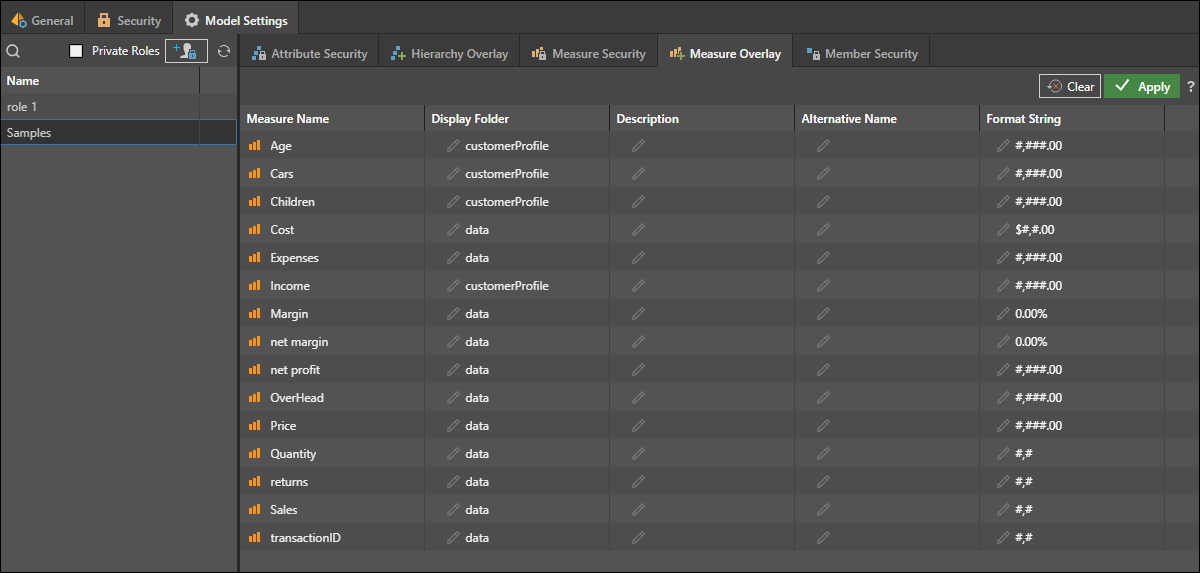
Task: Edit Display Folder for Age measure
Action: 454,146
